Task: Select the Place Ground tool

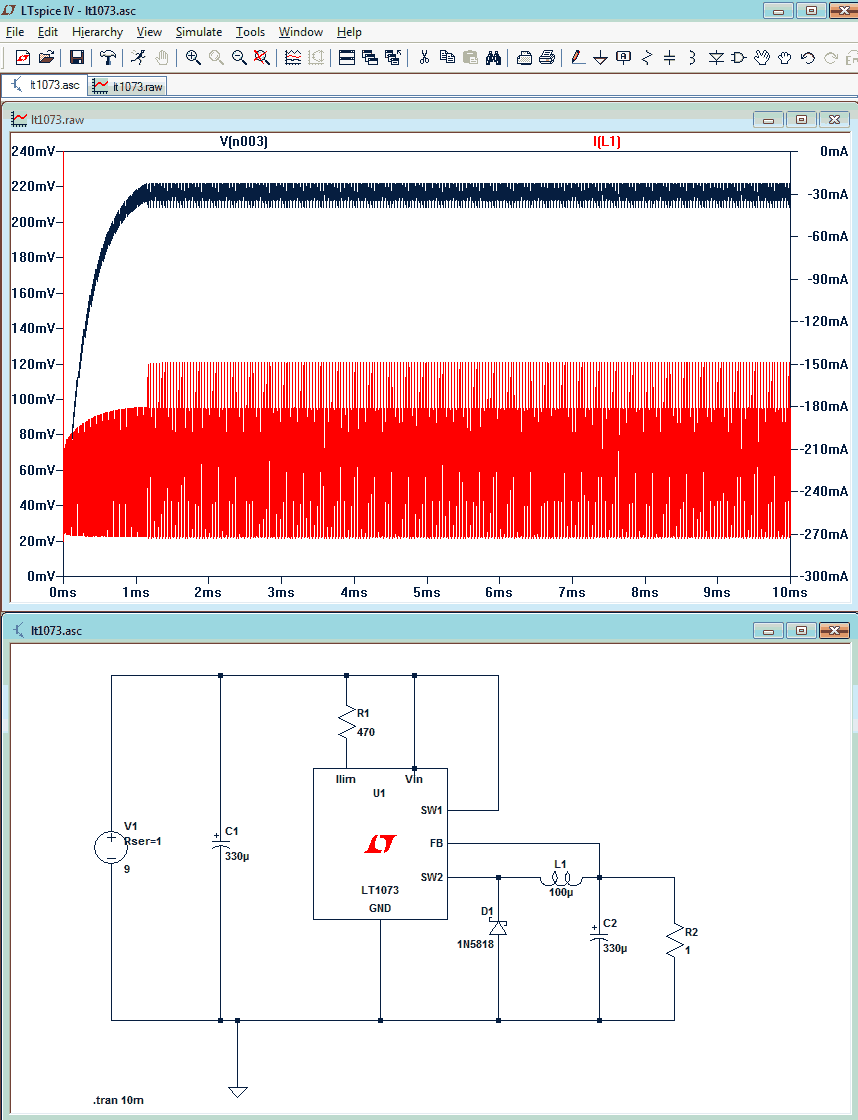Action: [600, 58]
